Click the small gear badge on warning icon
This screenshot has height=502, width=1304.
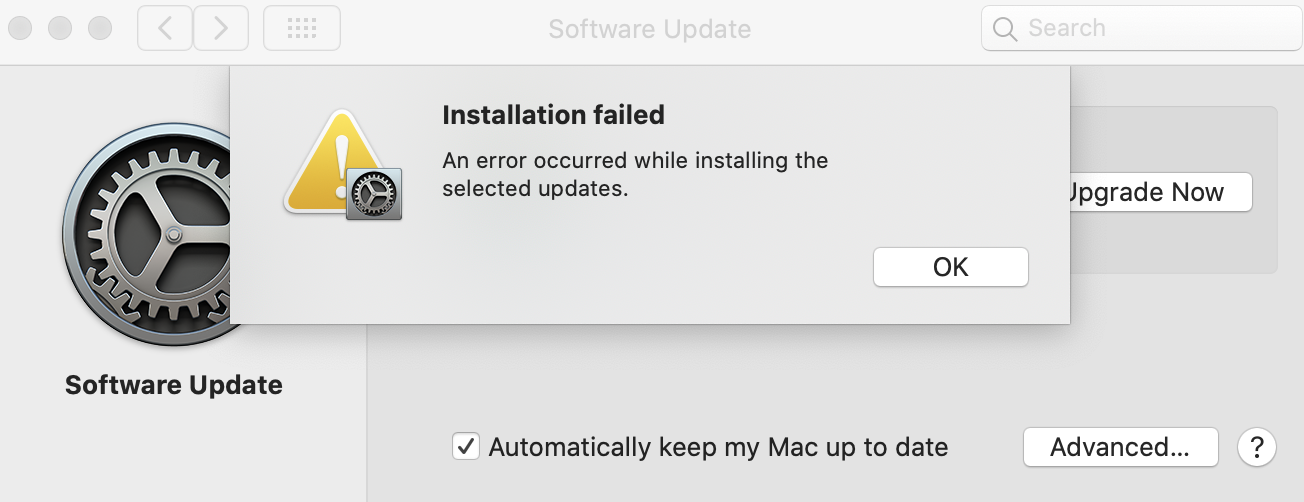374,194
